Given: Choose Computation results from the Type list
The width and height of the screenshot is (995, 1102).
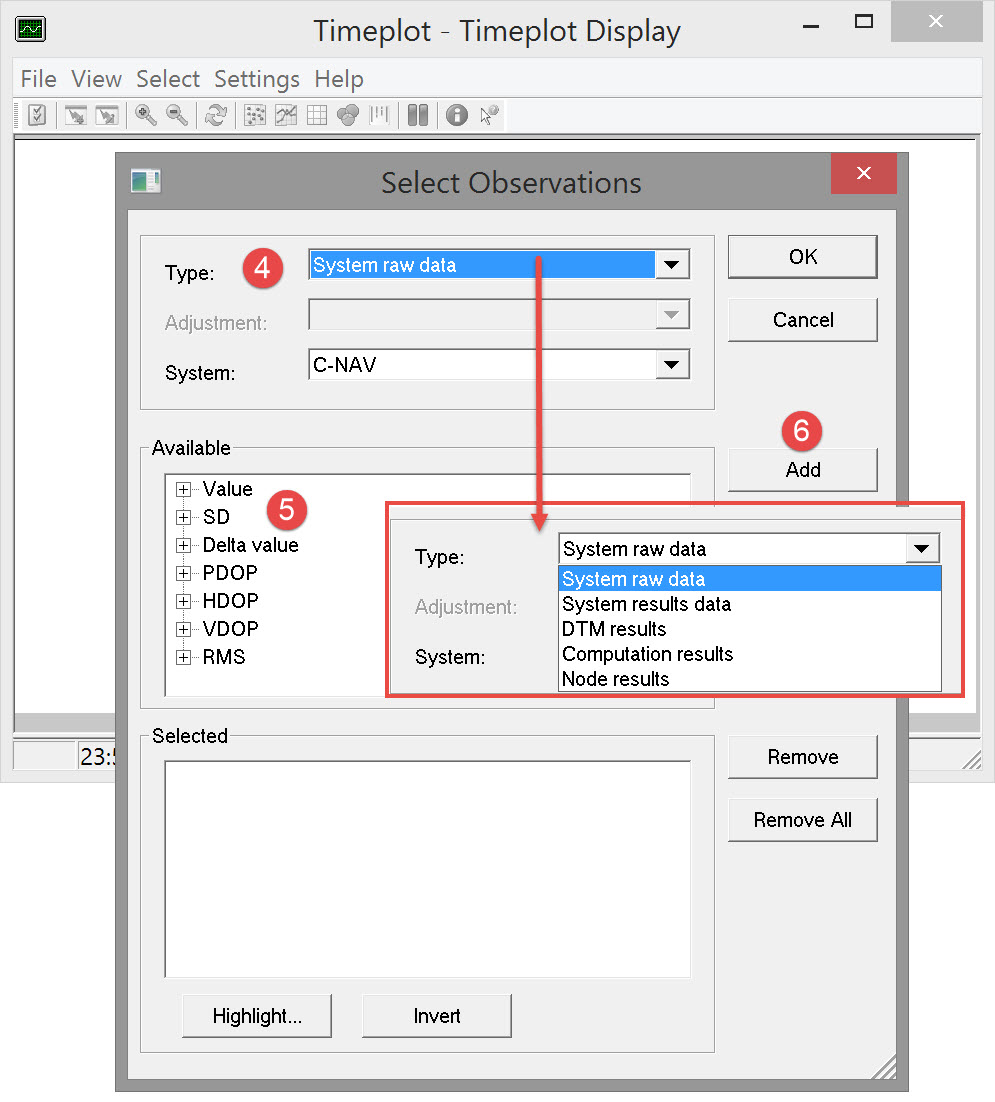Looking at the screenshot, I should 648,654.
